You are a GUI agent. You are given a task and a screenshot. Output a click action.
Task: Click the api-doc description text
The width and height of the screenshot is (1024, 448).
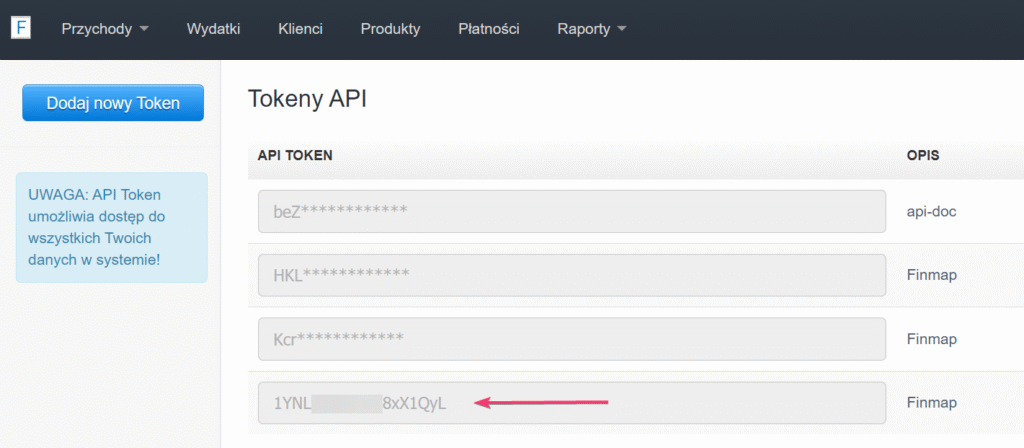(x=931, y=212)
